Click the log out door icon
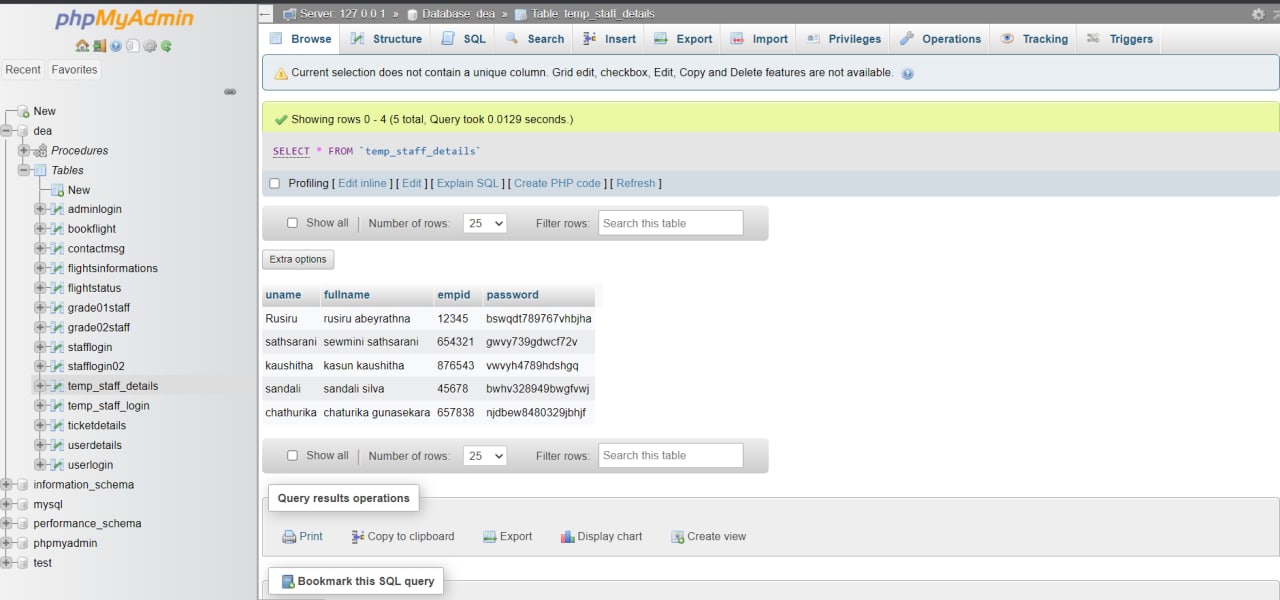Screen dimensions: 1280x600 (99, 46)
